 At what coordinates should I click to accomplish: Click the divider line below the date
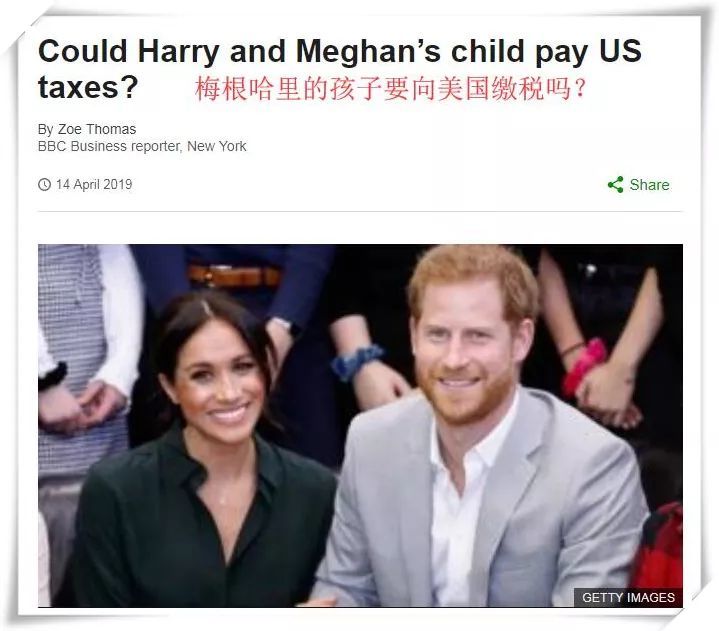[360, 211]
